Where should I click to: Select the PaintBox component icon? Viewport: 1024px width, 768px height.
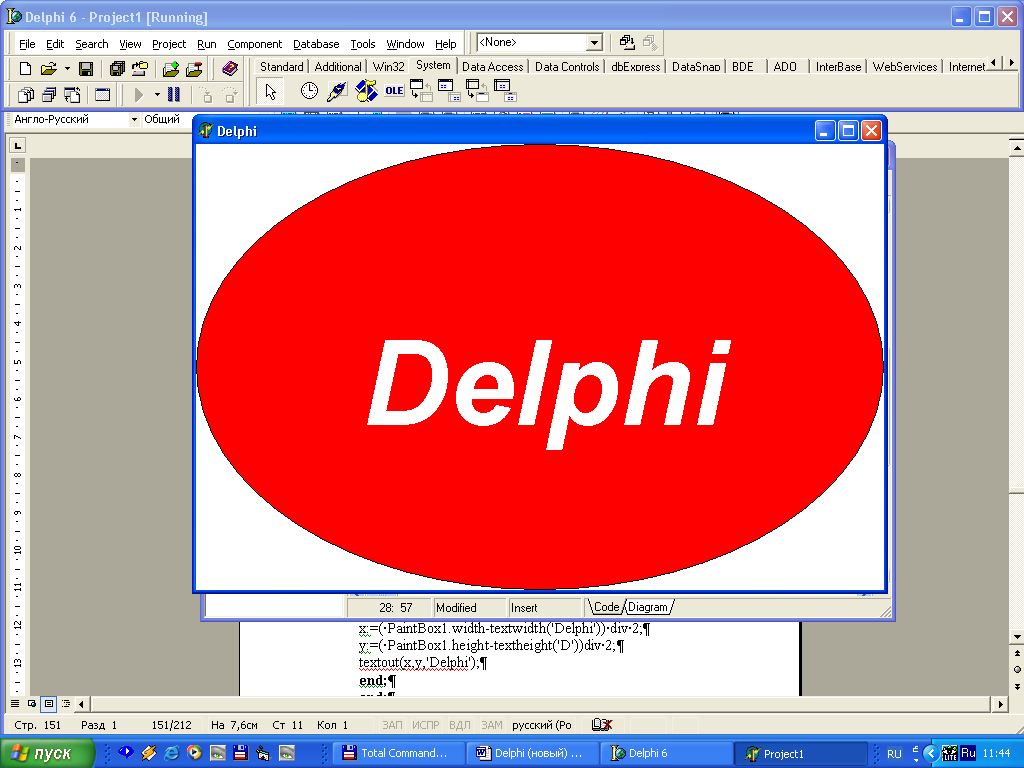(x=337, y=91)
